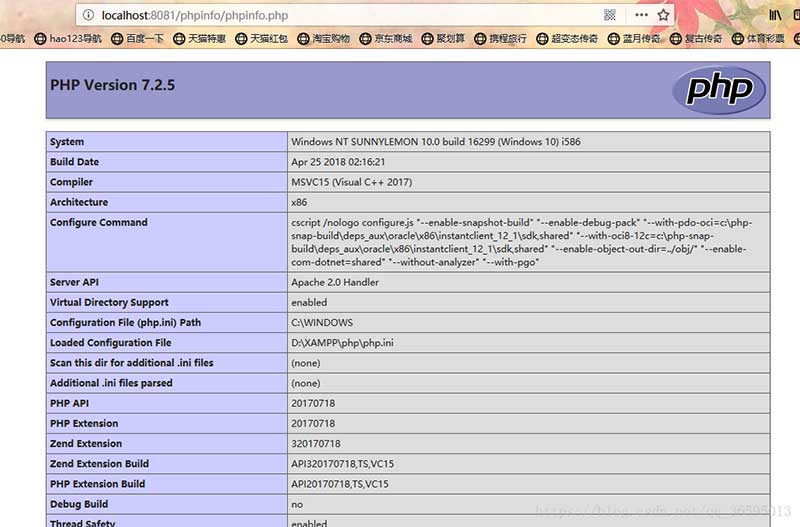
Task: Select the System row label
Action: (x=67, y=142)
